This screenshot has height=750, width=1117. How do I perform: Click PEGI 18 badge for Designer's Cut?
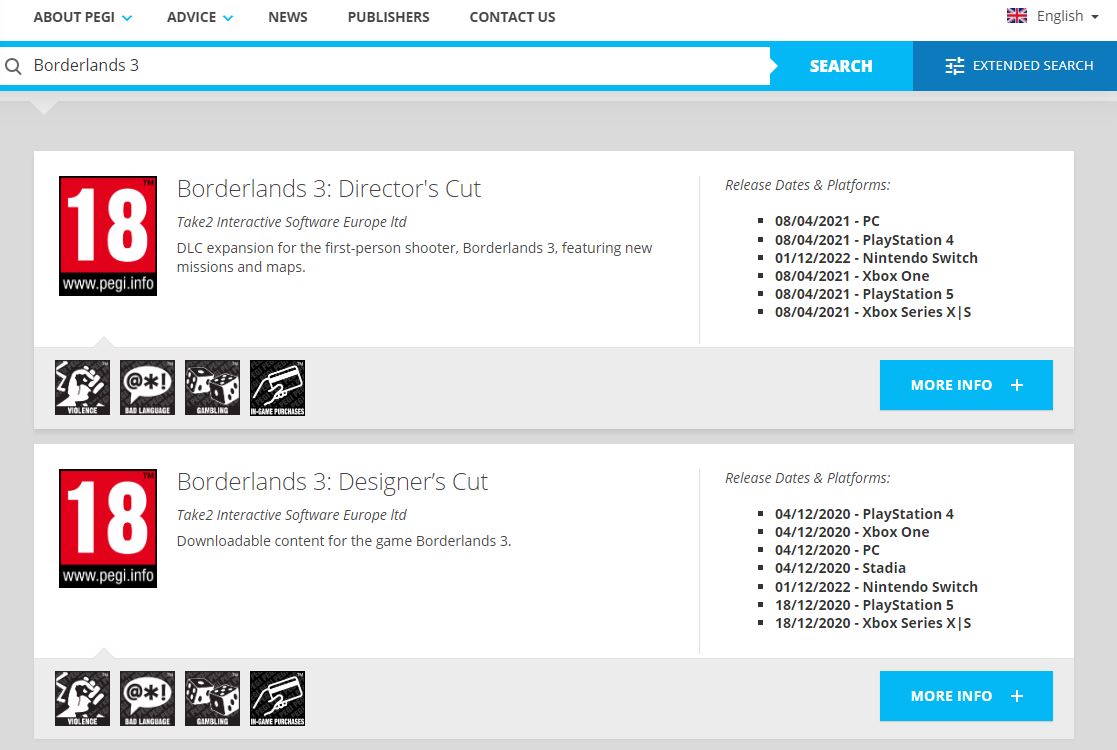[108, 528]
